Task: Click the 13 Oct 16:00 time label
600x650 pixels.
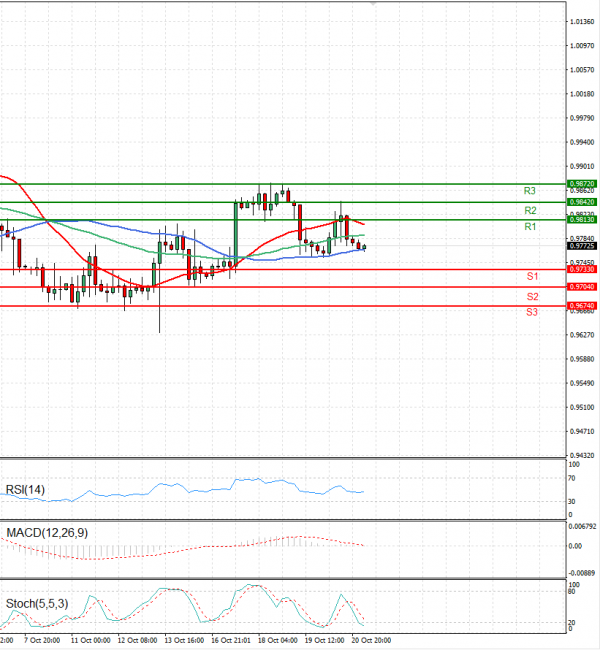Action: 184,640
